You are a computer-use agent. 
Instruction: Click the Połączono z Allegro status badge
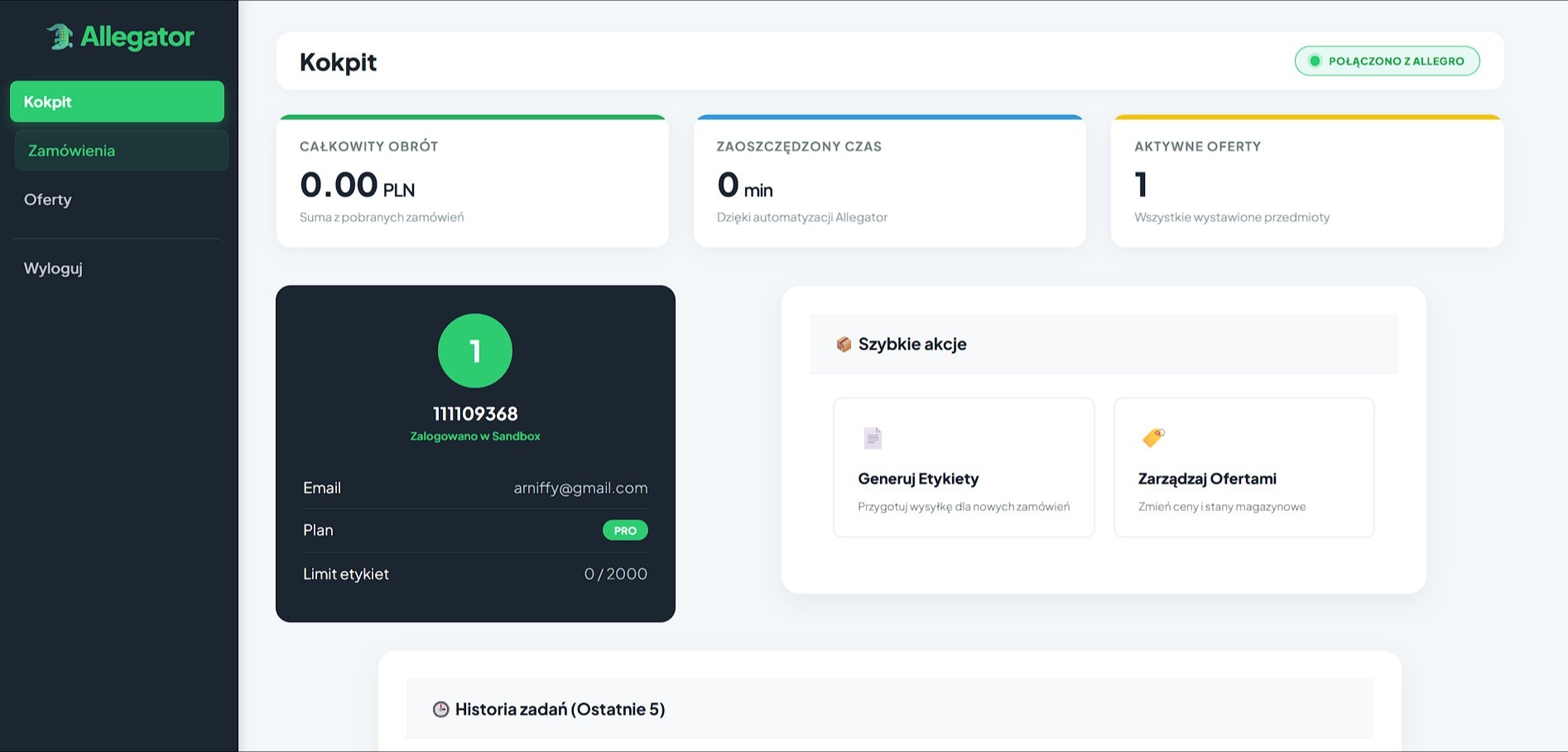click(x=1388, y=60)
